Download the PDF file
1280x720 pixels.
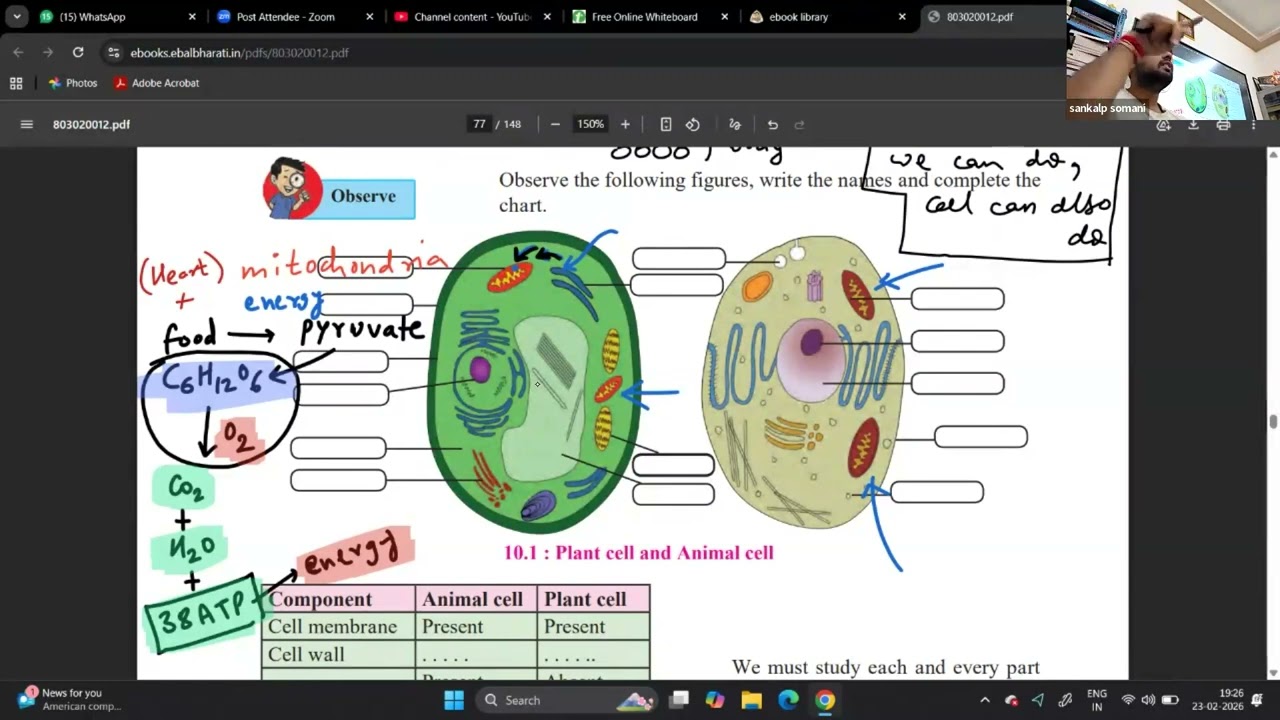pos(1193,124)
